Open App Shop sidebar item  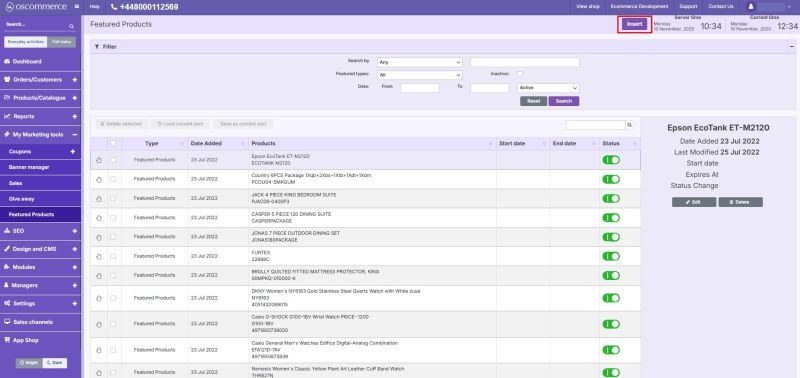[x=40, y=340]
